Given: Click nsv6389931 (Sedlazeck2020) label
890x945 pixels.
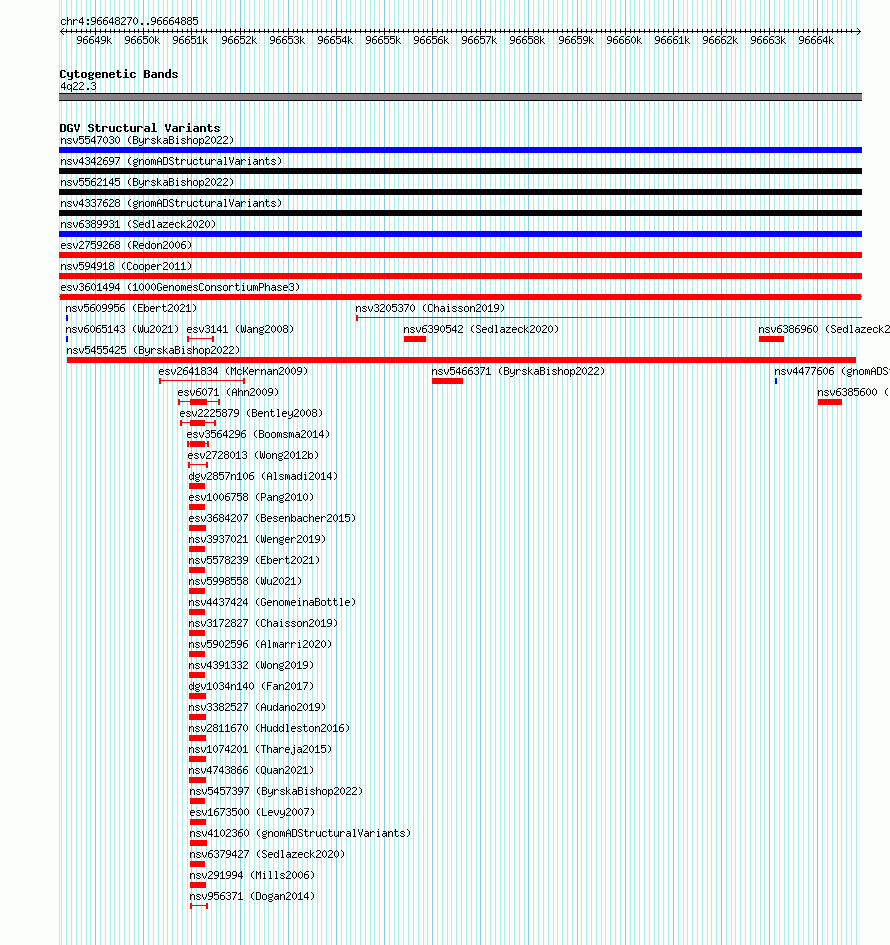Looking at the screenshot, I should tap(137, 224).
